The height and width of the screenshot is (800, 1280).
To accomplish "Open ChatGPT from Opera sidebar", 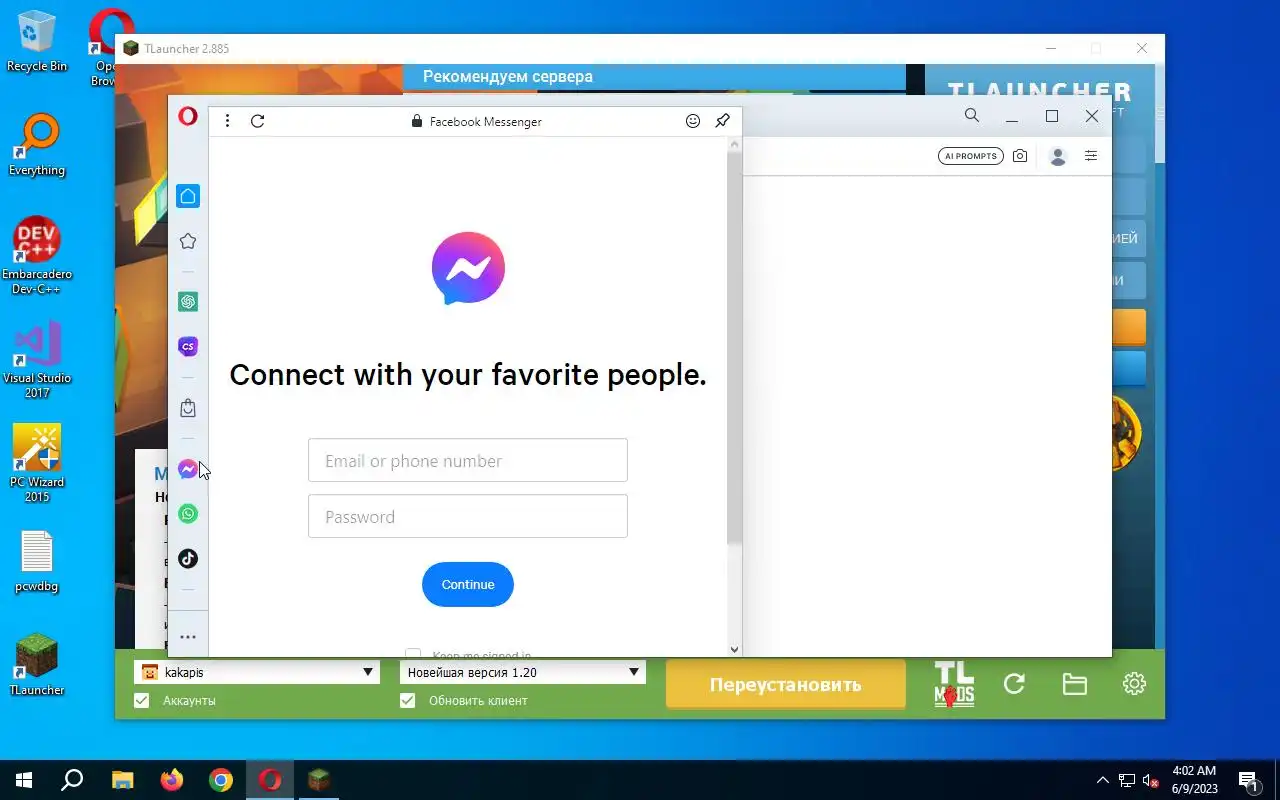I will (188, 302).
